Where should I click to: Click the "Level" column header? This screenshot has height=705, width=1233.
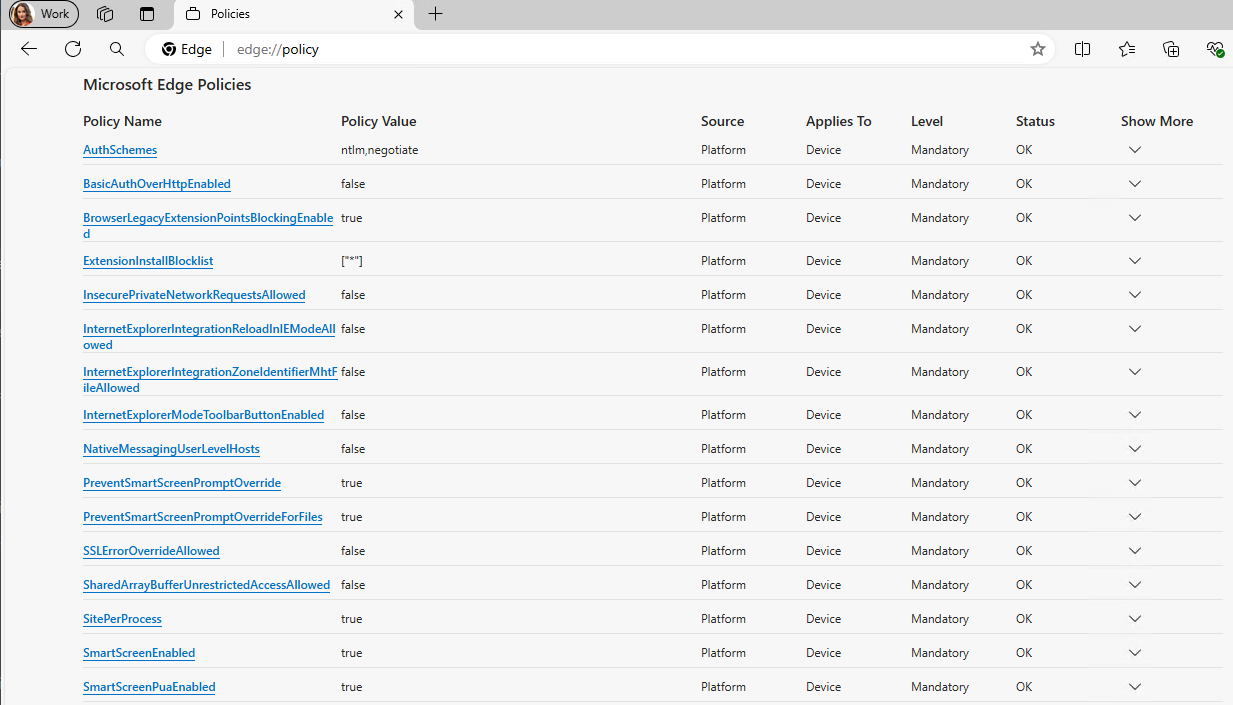pos(927,121)
